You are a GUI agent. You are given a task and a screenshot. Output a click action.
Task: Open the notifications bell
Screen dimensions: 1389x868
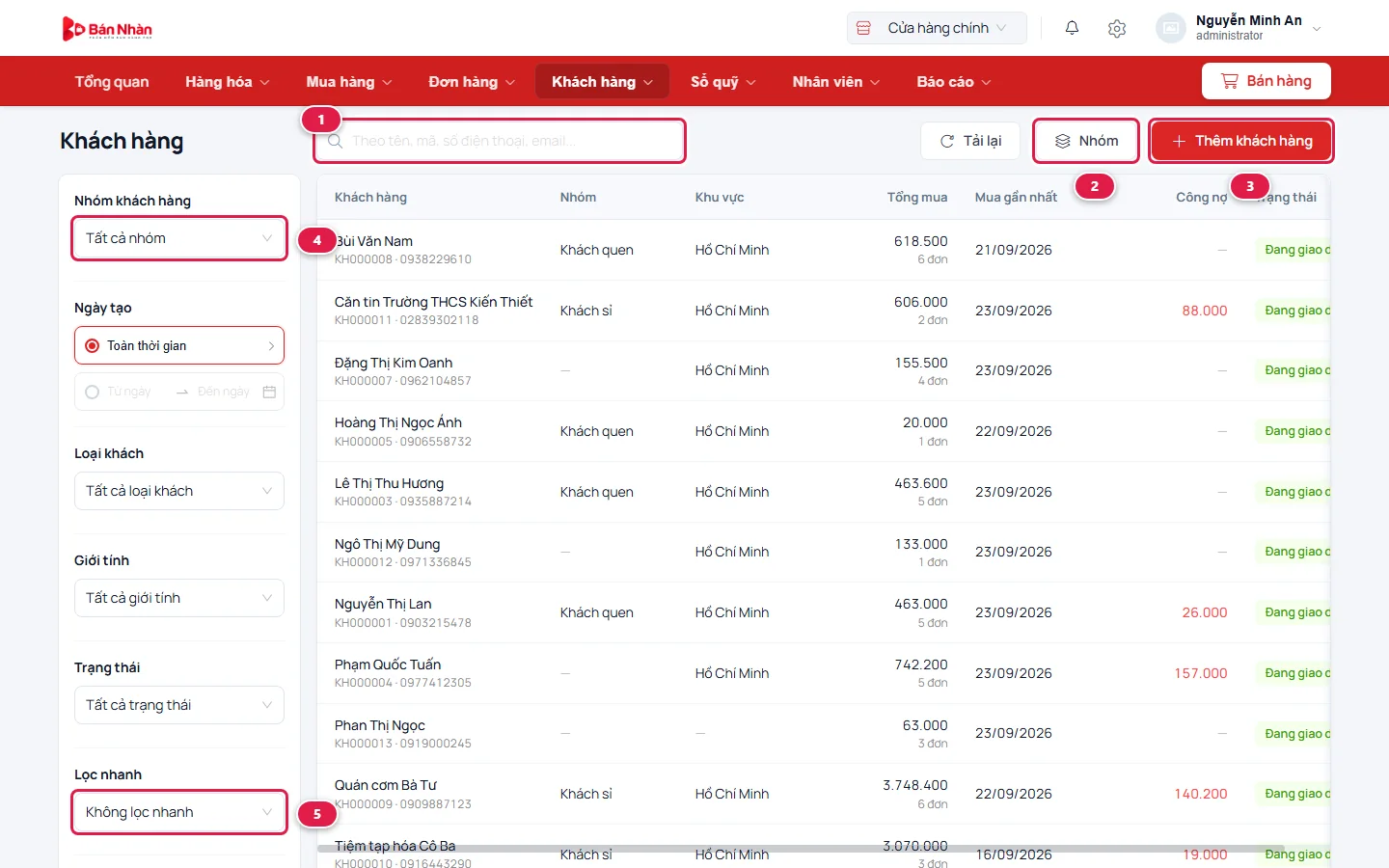[x=1072, y=28]
